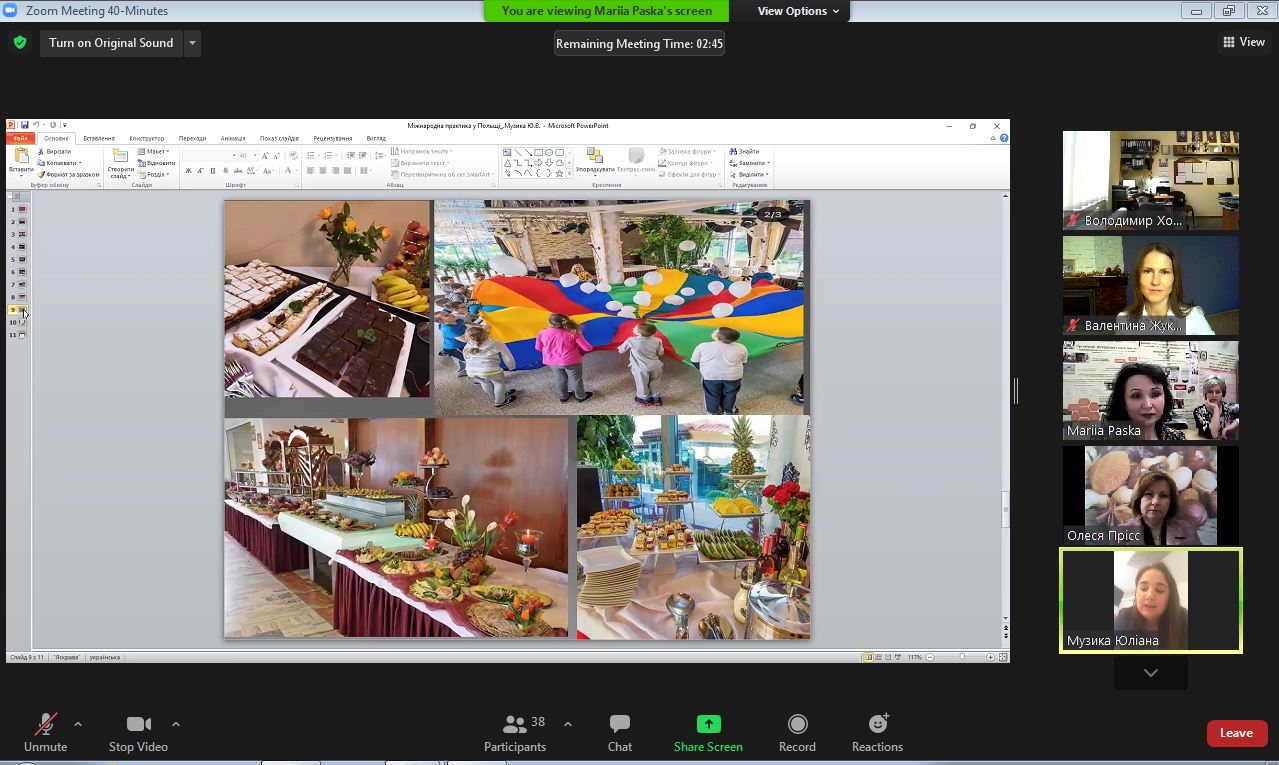Open the View Options dropdown
1279x765 pixels.
click(x=798, y=11)
